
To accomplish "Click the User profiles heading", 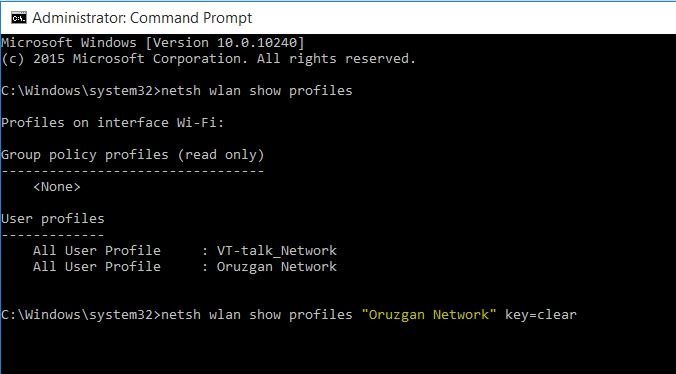I will [x=53, y=219].
